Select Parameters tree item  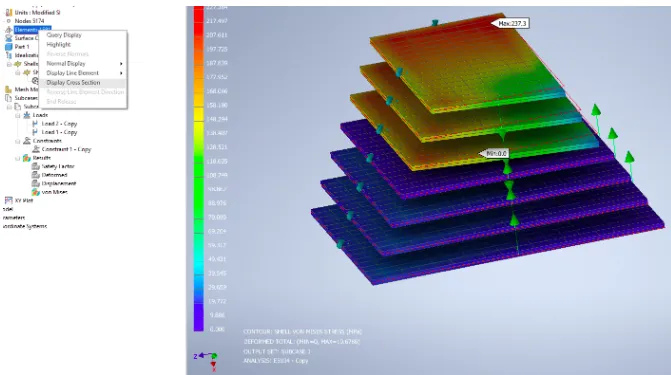click(13, 217)
